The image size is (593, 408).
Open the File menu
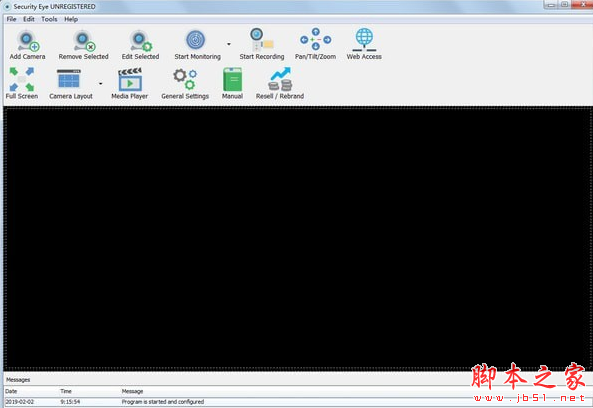(x=11, y=19)
